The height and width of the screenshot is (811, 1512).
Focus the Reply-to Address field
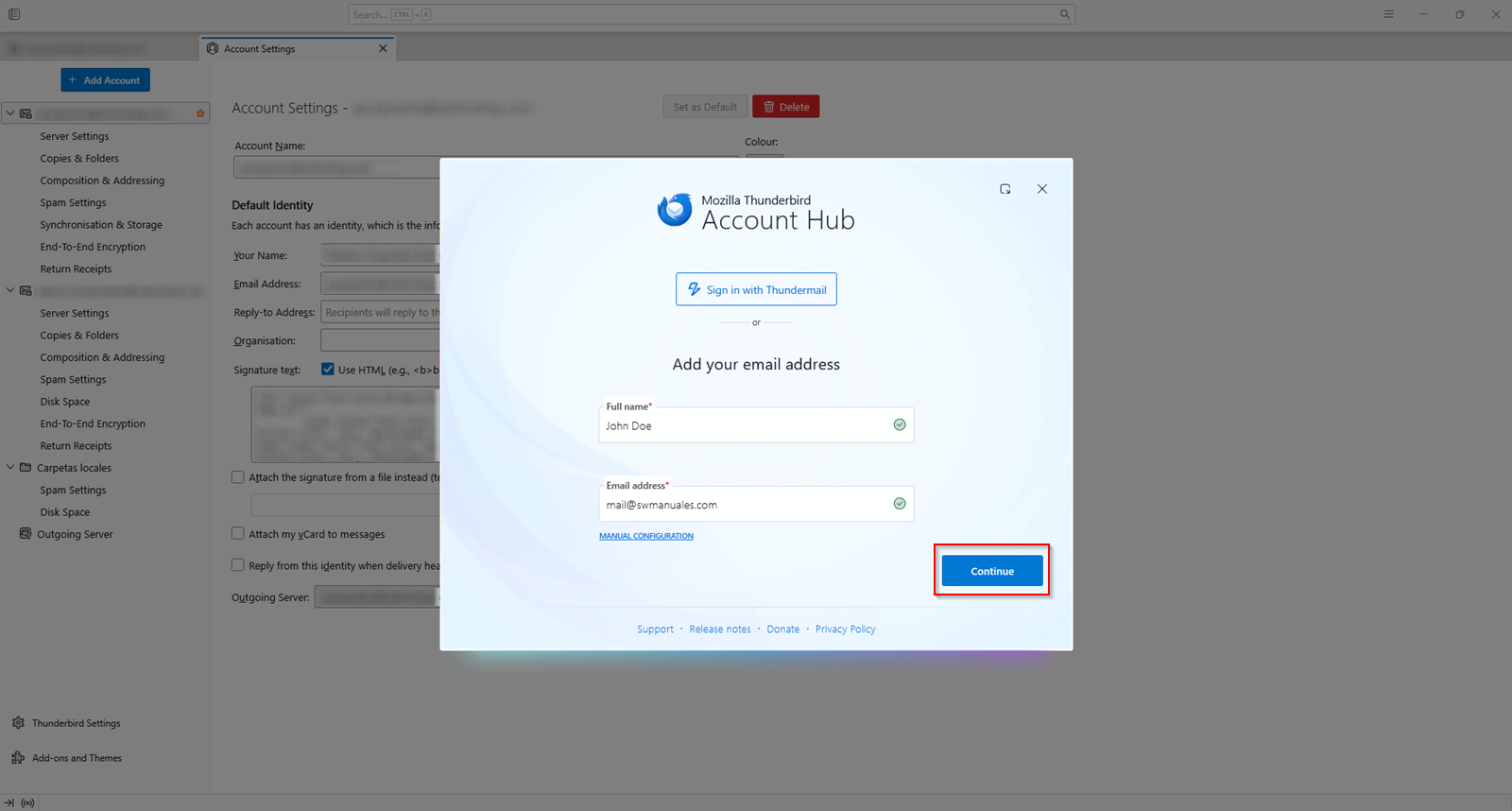tap(381, 313)
